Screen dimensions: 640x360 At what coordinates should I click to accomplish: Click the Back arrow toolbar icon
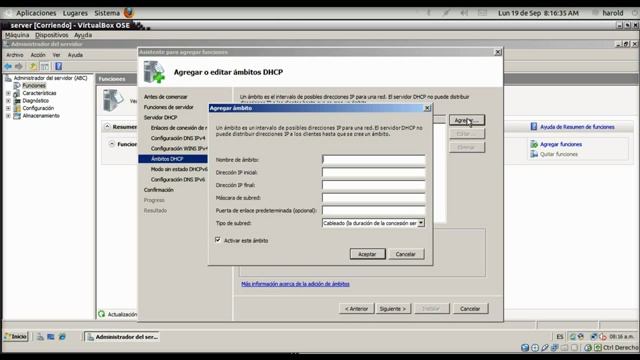pyautogui.click(x=8, y=66)
